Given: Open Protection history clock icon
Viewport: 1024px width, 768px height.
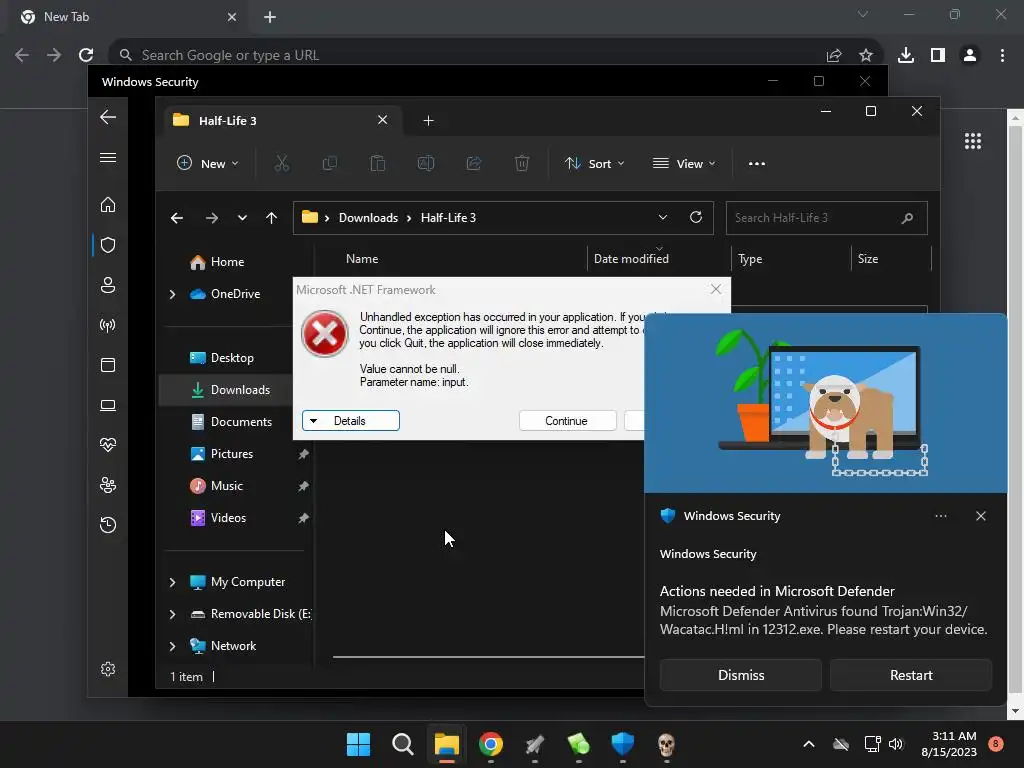Looking at the screenshot, I should (x=108, y=525).
